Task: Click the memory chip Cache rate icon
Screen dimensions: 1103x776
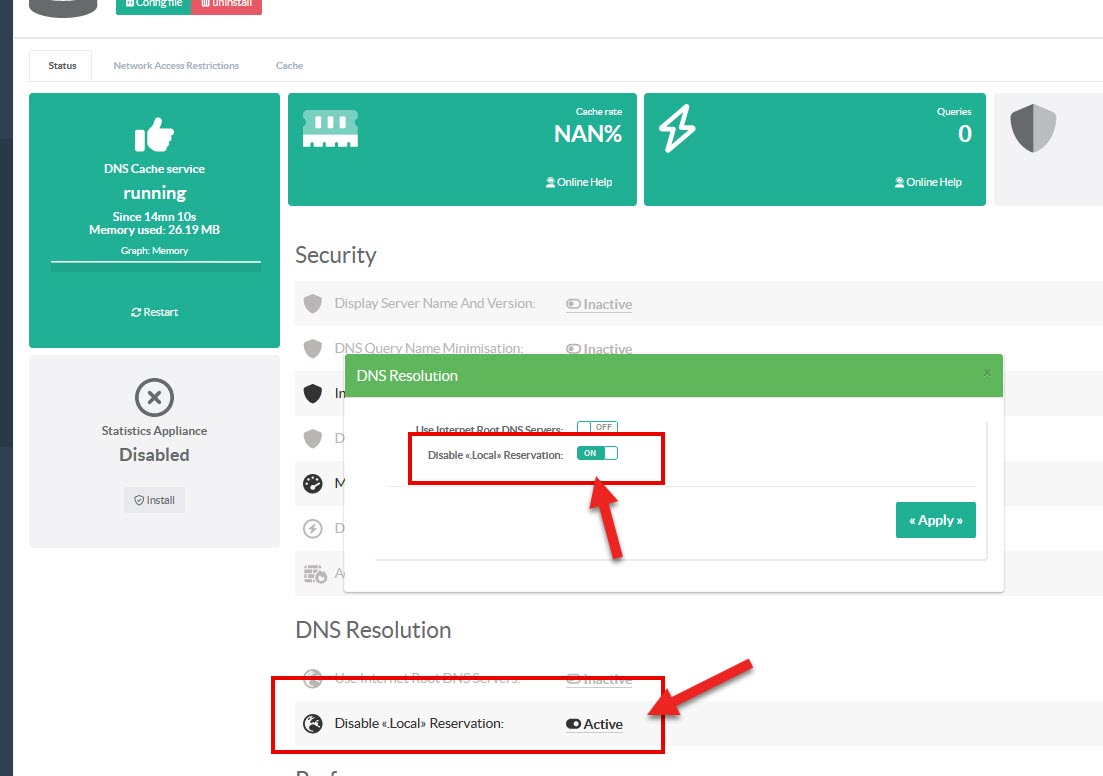Action: [x=330, y=129]
